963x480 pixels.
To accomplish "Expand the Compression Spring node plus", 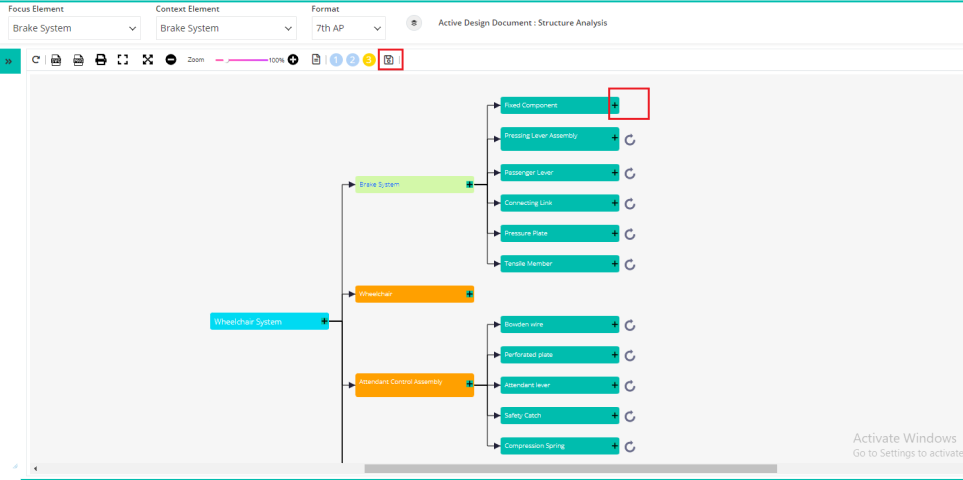I will (615, 446).
